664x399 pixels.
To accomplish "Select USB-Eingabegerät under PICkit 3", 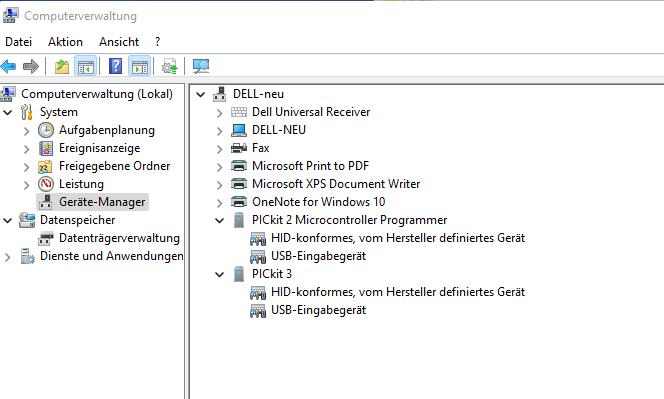I will 318,310.
